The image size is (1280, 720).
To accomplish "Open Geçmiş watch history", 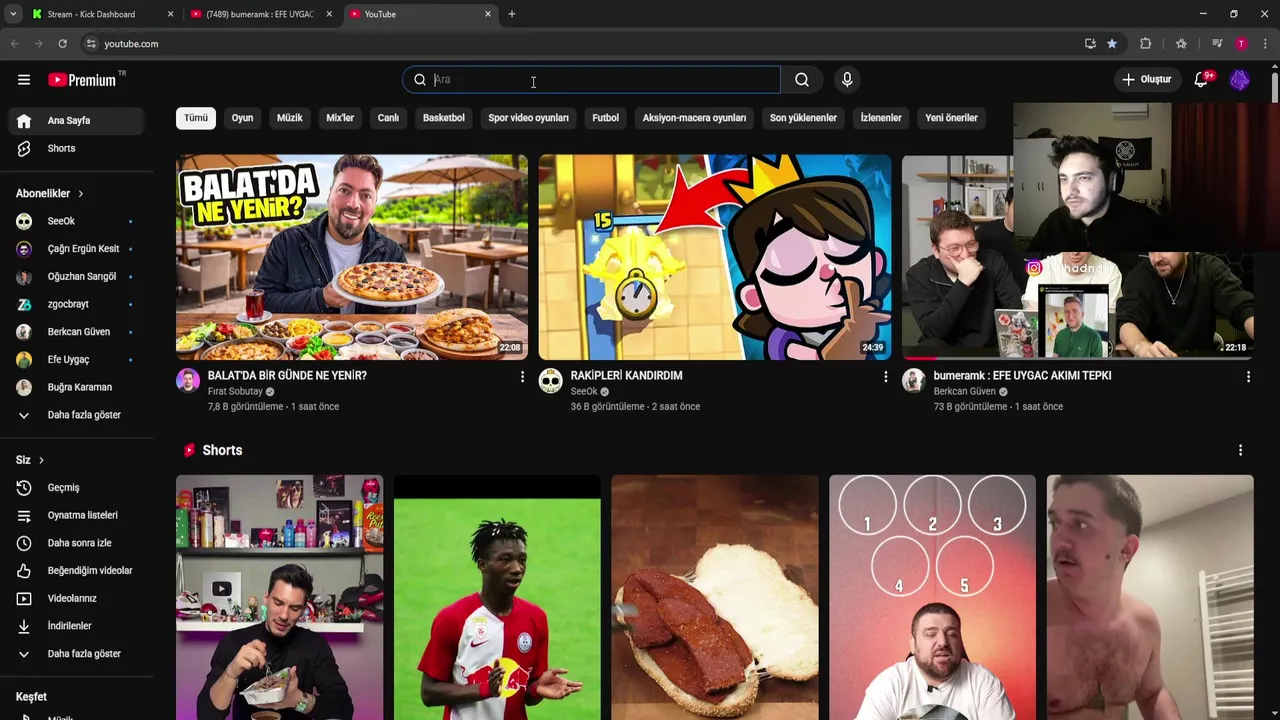I will coord(77,488).
